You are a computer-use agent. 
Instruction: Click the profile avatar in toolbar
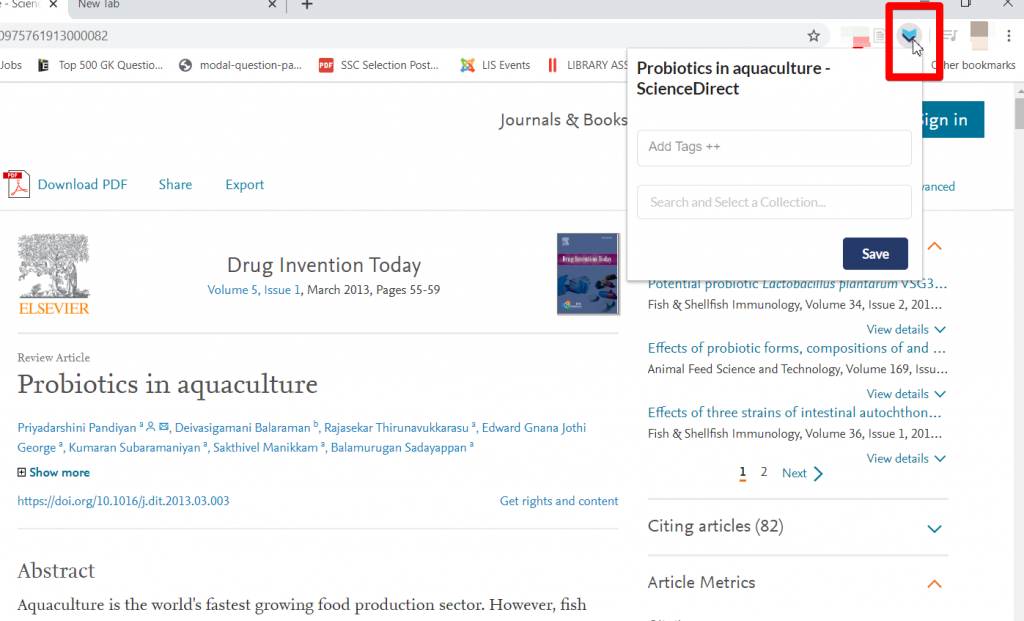(979, 36)
